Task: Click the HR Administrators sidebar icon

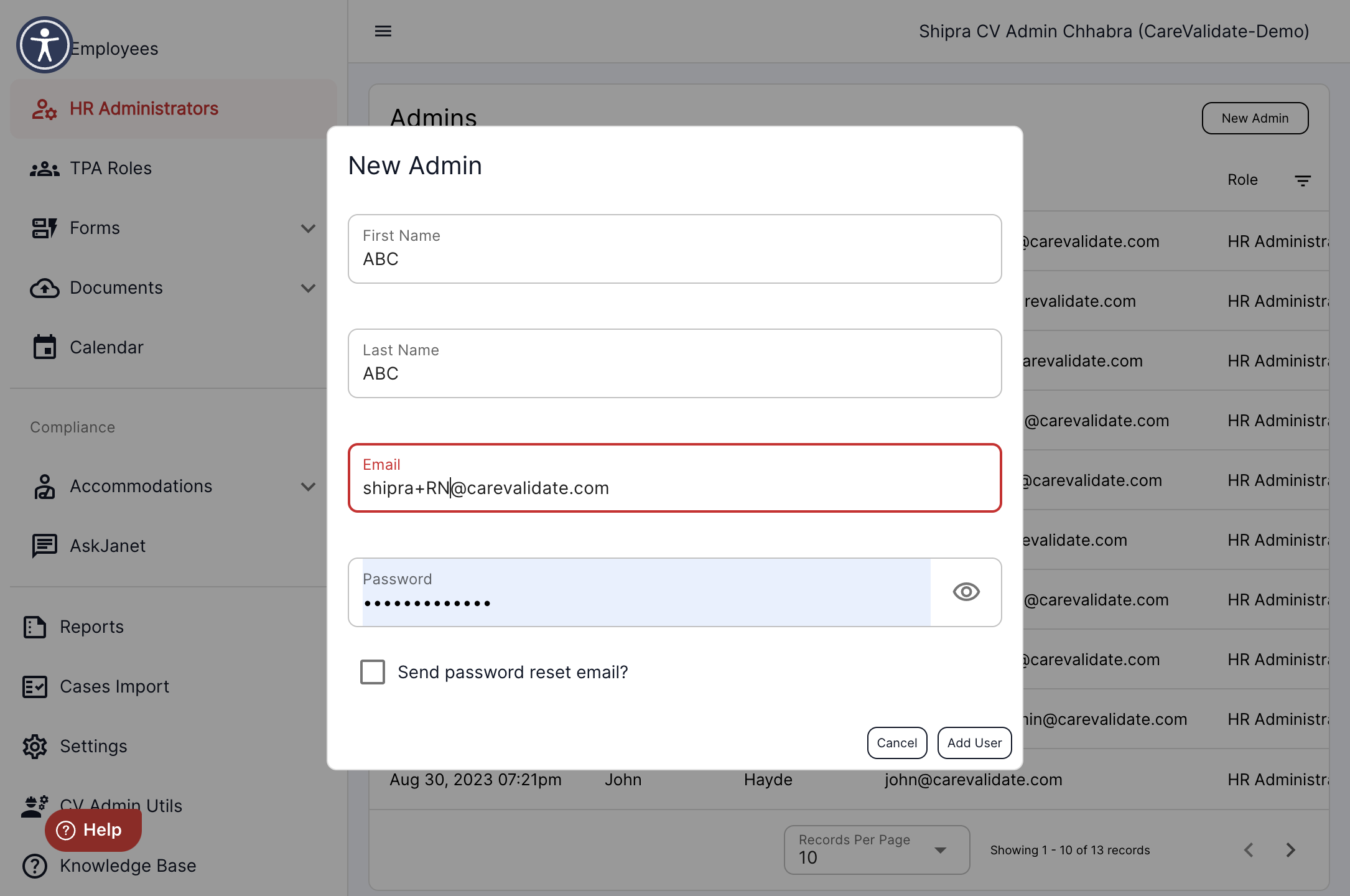Action: click(44, 109)
